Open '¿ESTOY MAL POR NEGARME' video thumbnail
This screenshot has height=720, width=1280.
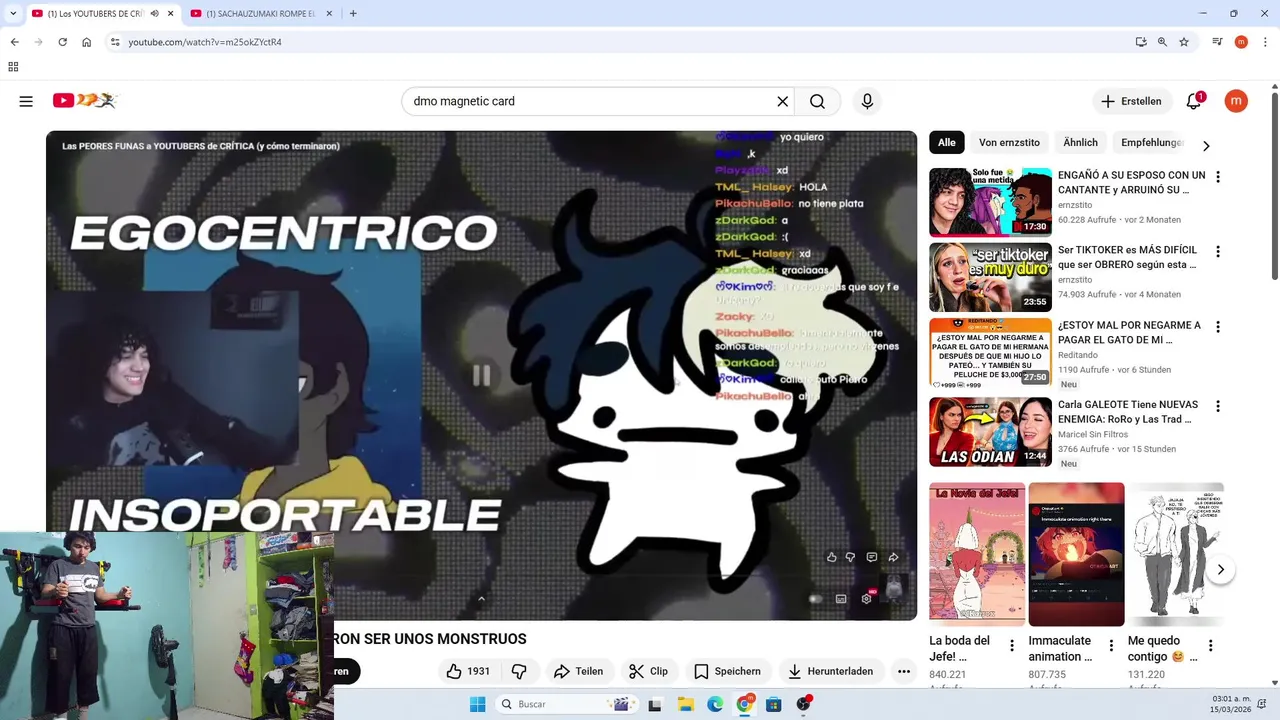click(990, 353)
